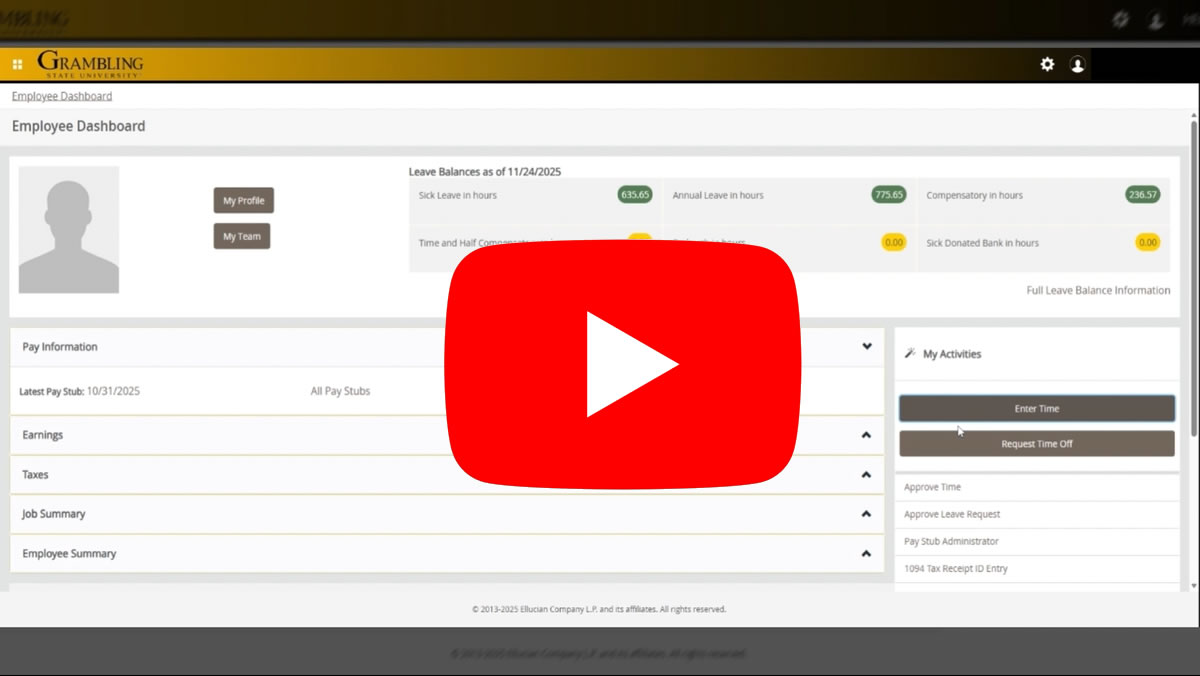Open Full Leave Balance Information link

click(1097, 290)
